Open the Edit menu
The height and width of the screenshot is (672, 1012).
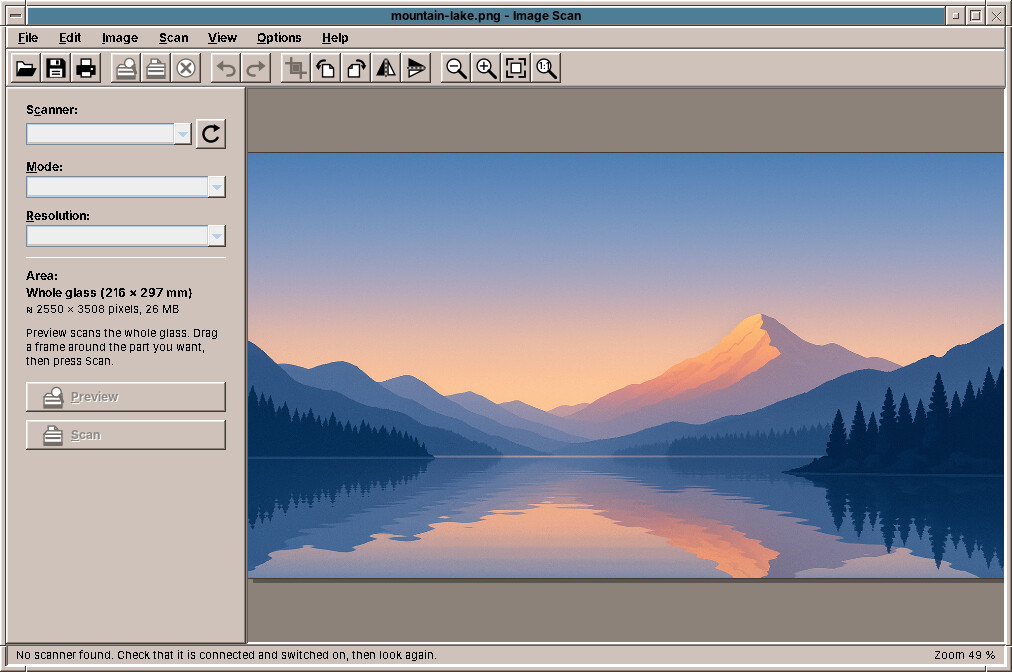[x=70, y=38]
